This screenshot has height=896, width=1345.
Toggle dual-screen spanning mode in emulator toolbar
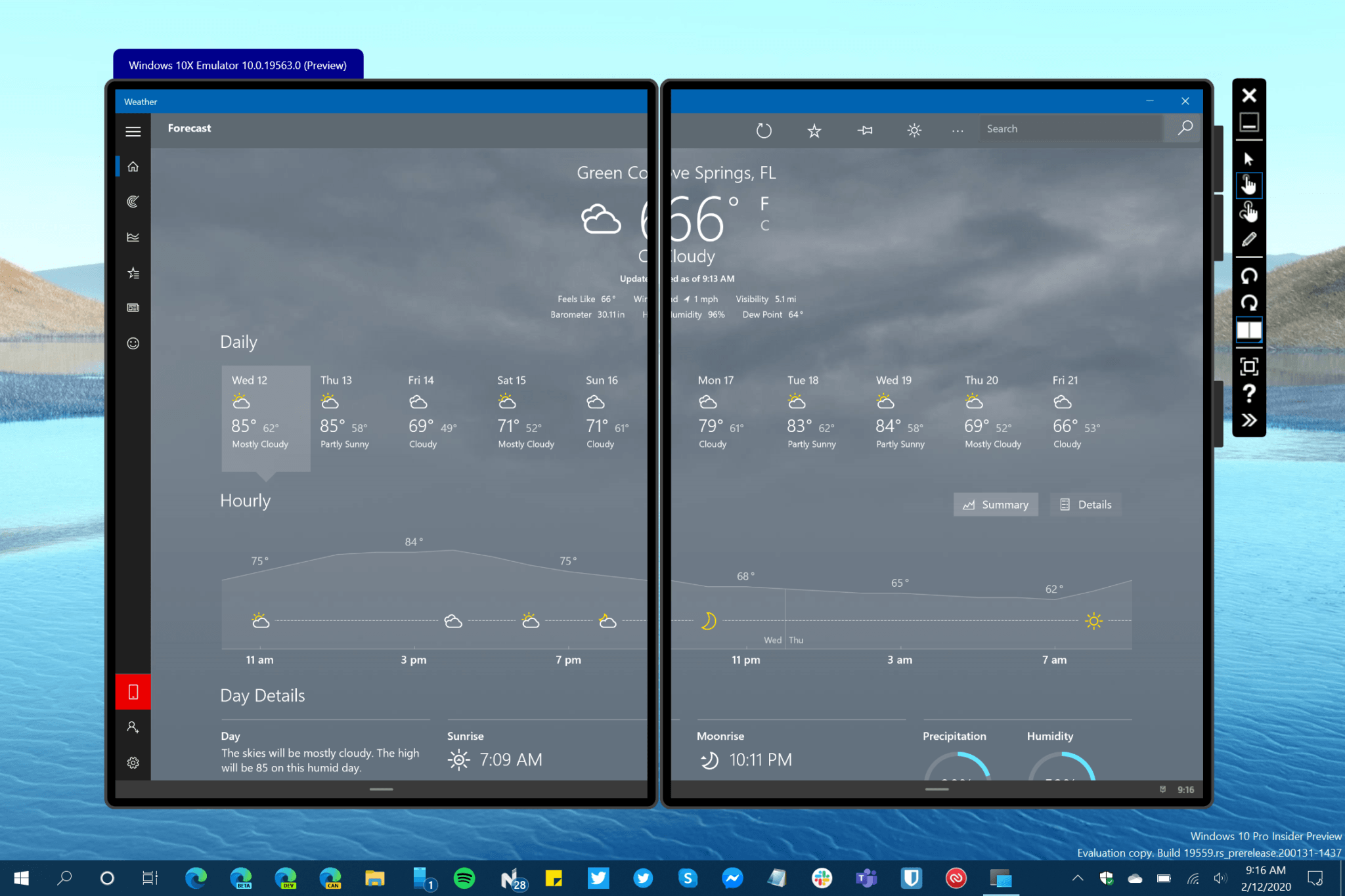(1248, 330)
